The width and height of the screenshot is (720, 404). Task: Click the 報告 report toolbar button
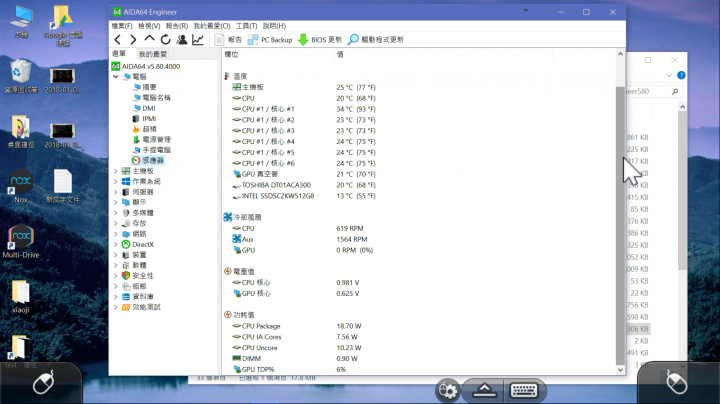coord(229,39)
